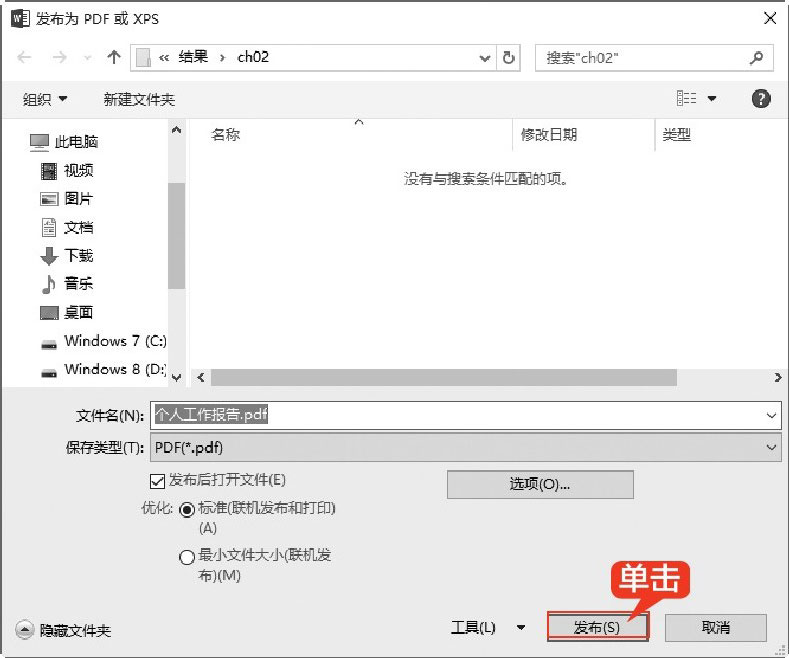789x658 pixels.
Task: Click the address bar folder icon
Action: click(143, 57)
